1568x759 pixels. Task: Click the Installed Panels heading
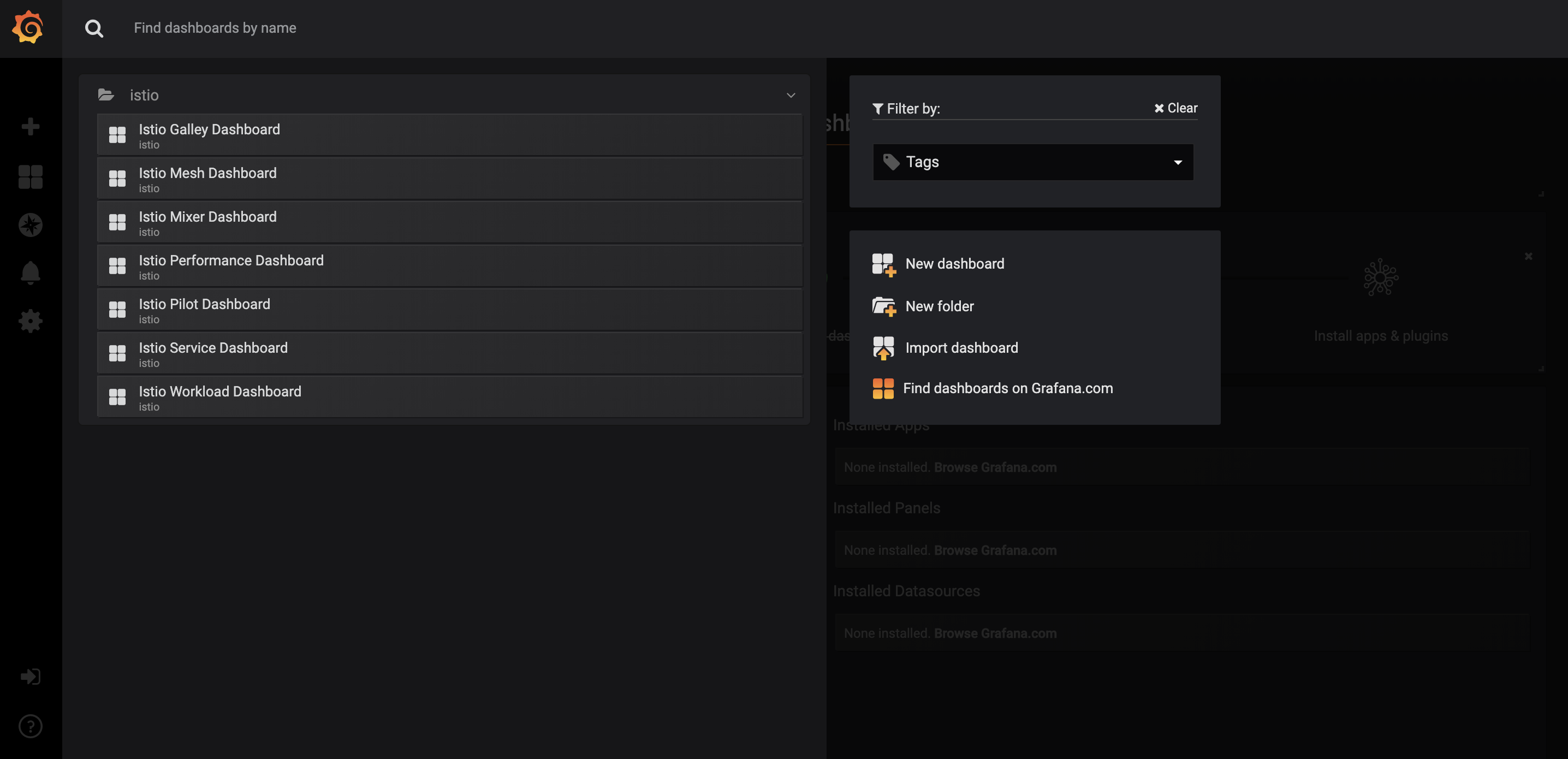click(886, 508)
